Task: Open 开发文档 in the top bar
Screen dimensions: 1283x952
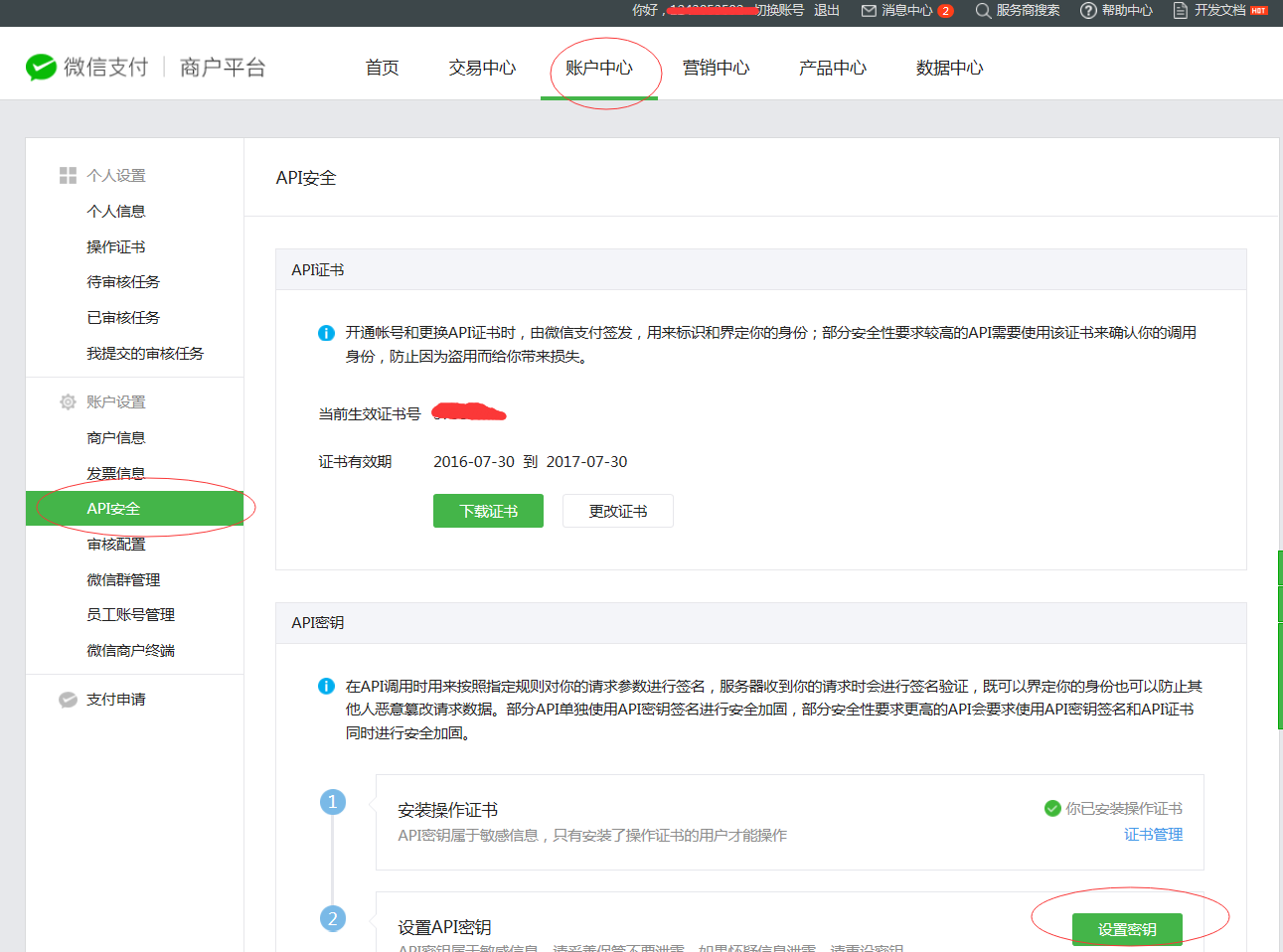Action: coord(1219,11)
